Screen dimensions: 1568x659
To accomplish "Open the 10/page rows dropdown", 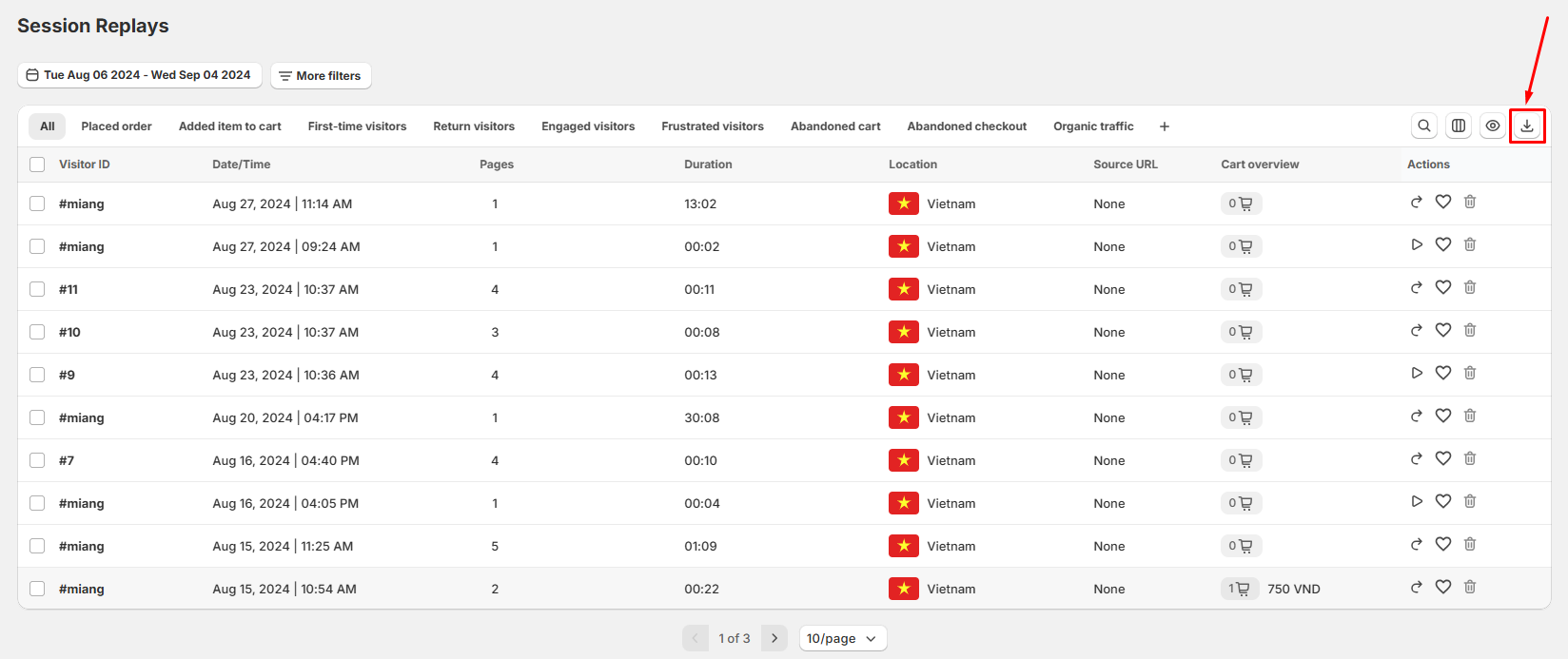I will click(x=843, y=638).
